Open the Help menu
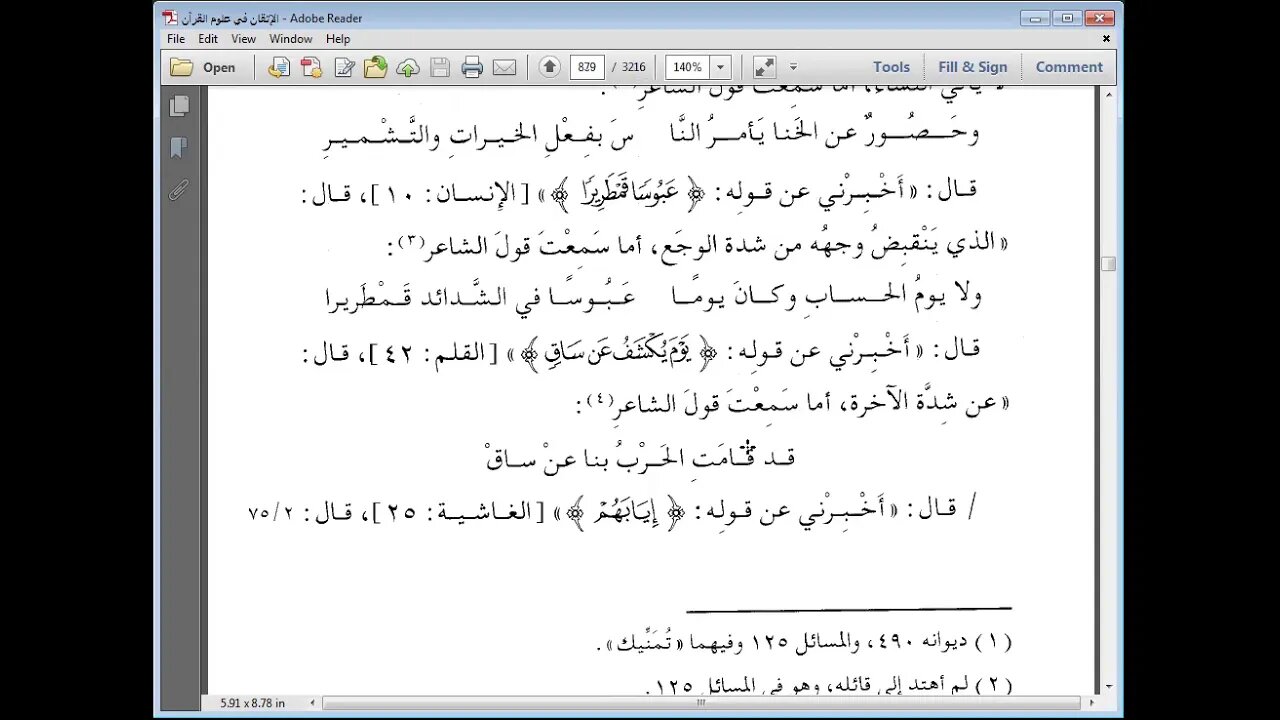 coord(338,39)
